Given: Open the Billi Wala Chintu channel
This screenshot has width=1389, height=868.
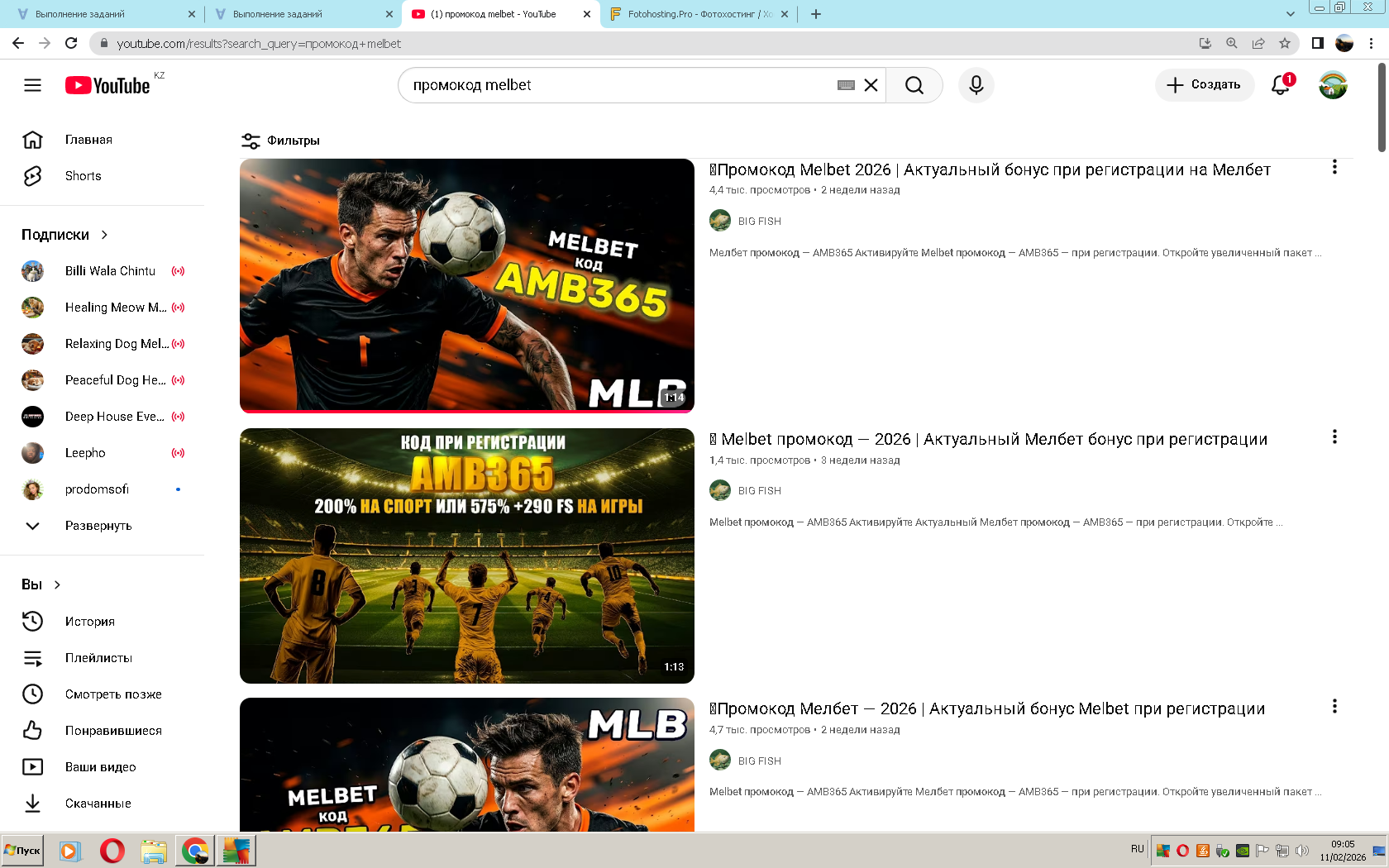Looking at the screenshot, I should coord(102,271).
